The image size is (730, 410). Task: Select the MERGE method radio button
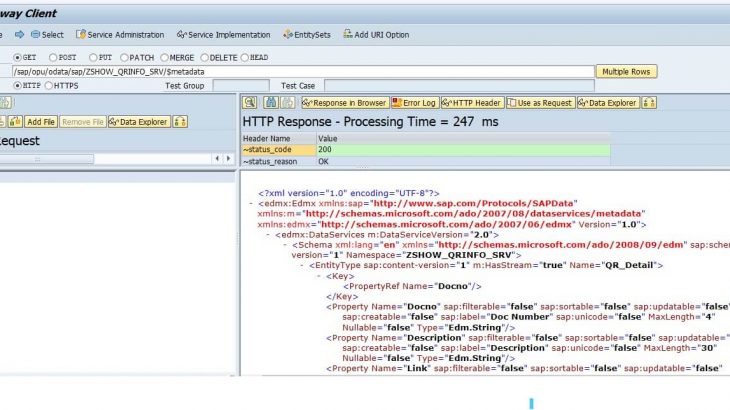(x=164, y=57)
